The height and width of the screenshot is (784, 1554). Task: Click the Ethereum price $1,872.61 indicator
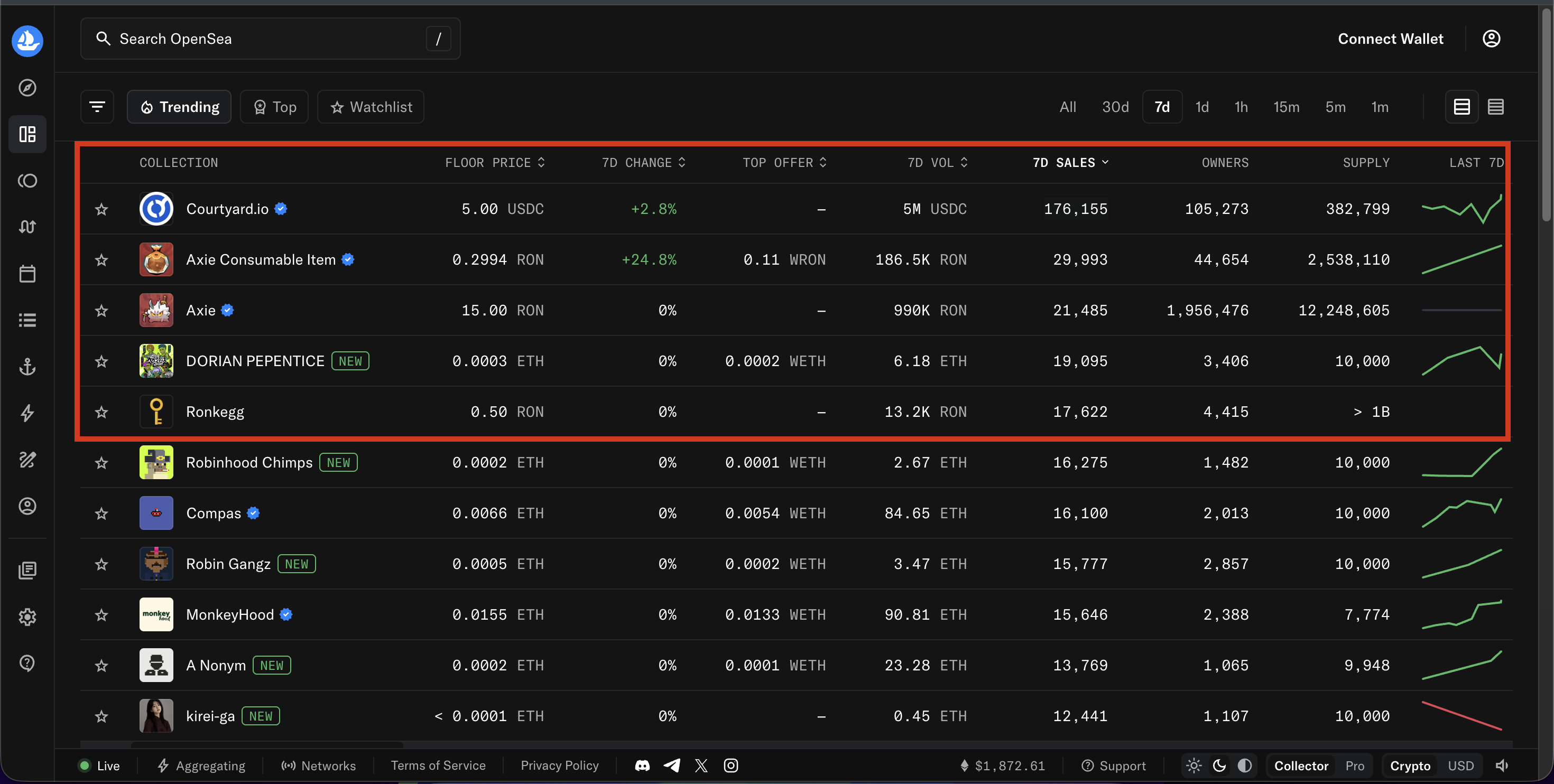[1002, 766]
